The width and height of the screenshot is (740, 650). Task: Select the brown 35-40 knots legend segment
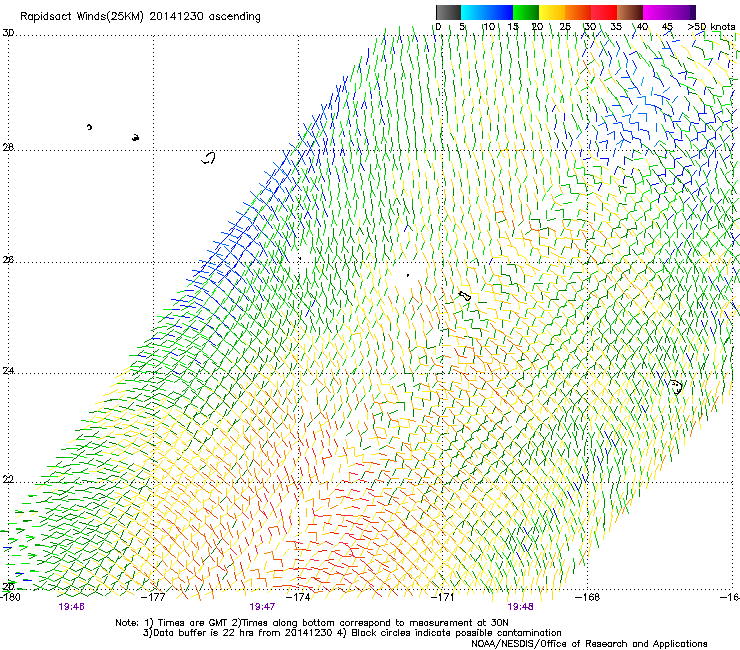pyautogui.click(x=630, y=12)
